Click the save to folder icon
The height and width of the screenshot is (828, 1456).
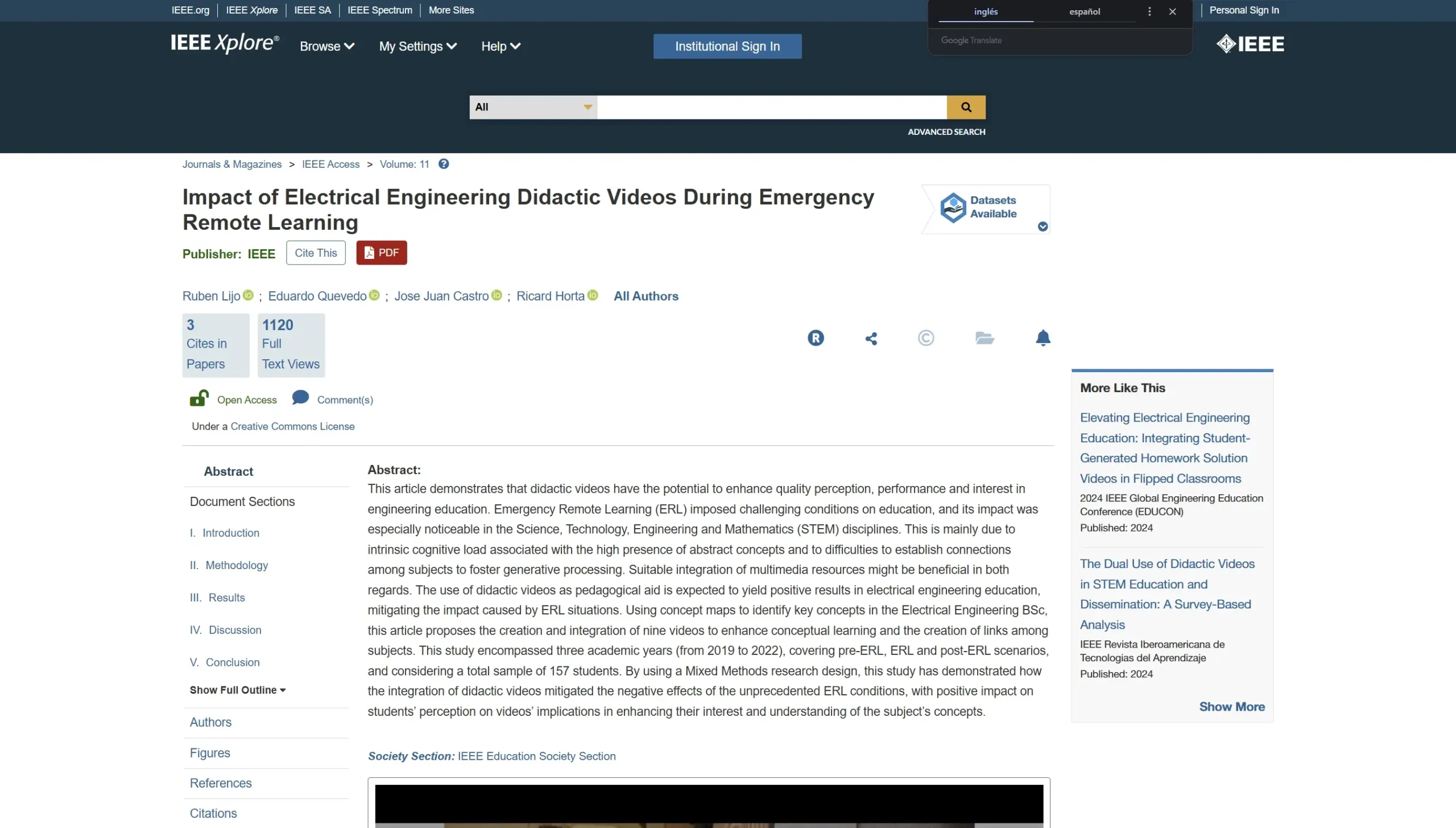tap(985, 338)
